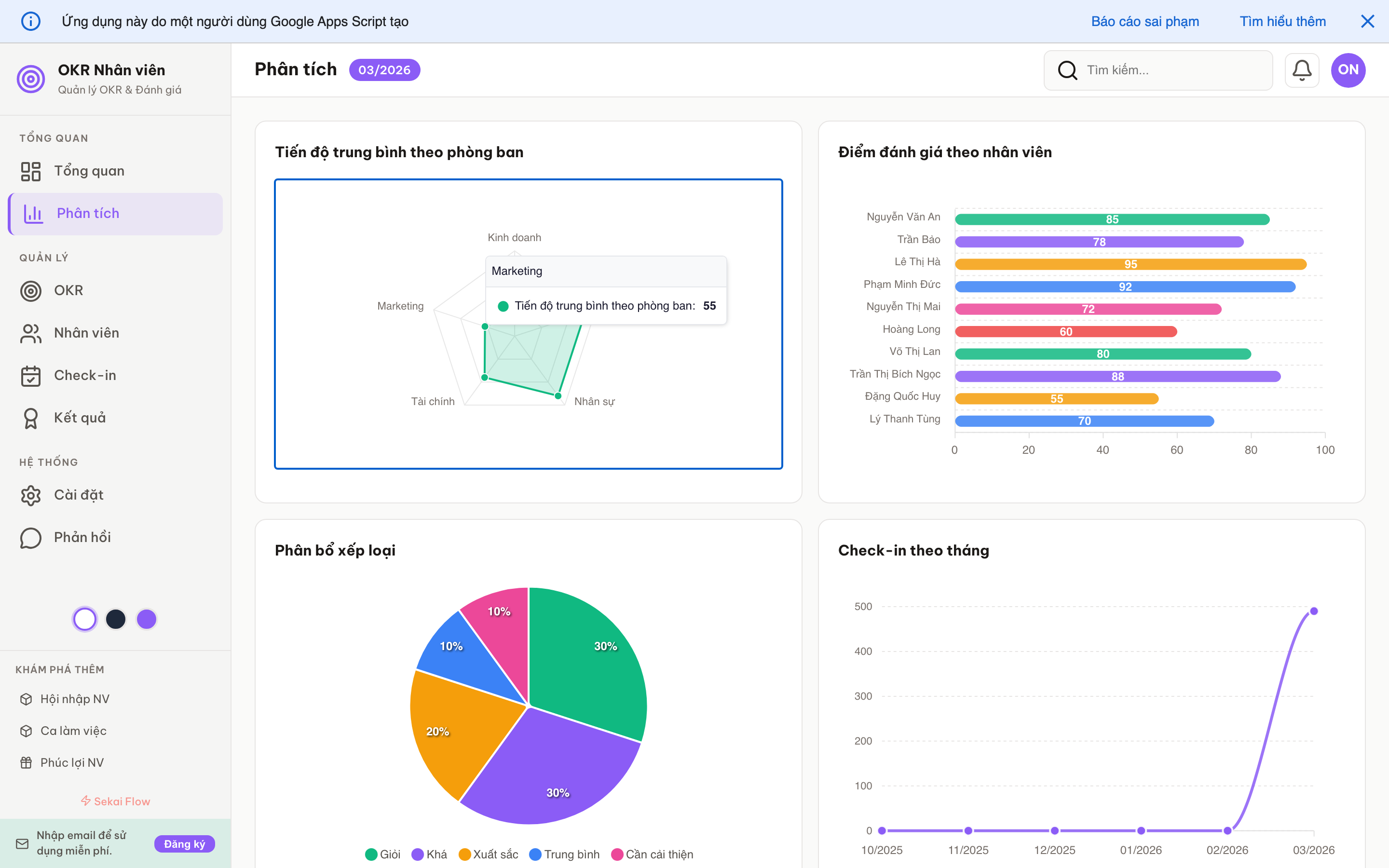
Task: Open Cài đặt settings gear icon
Action: [x=31, y=495]
